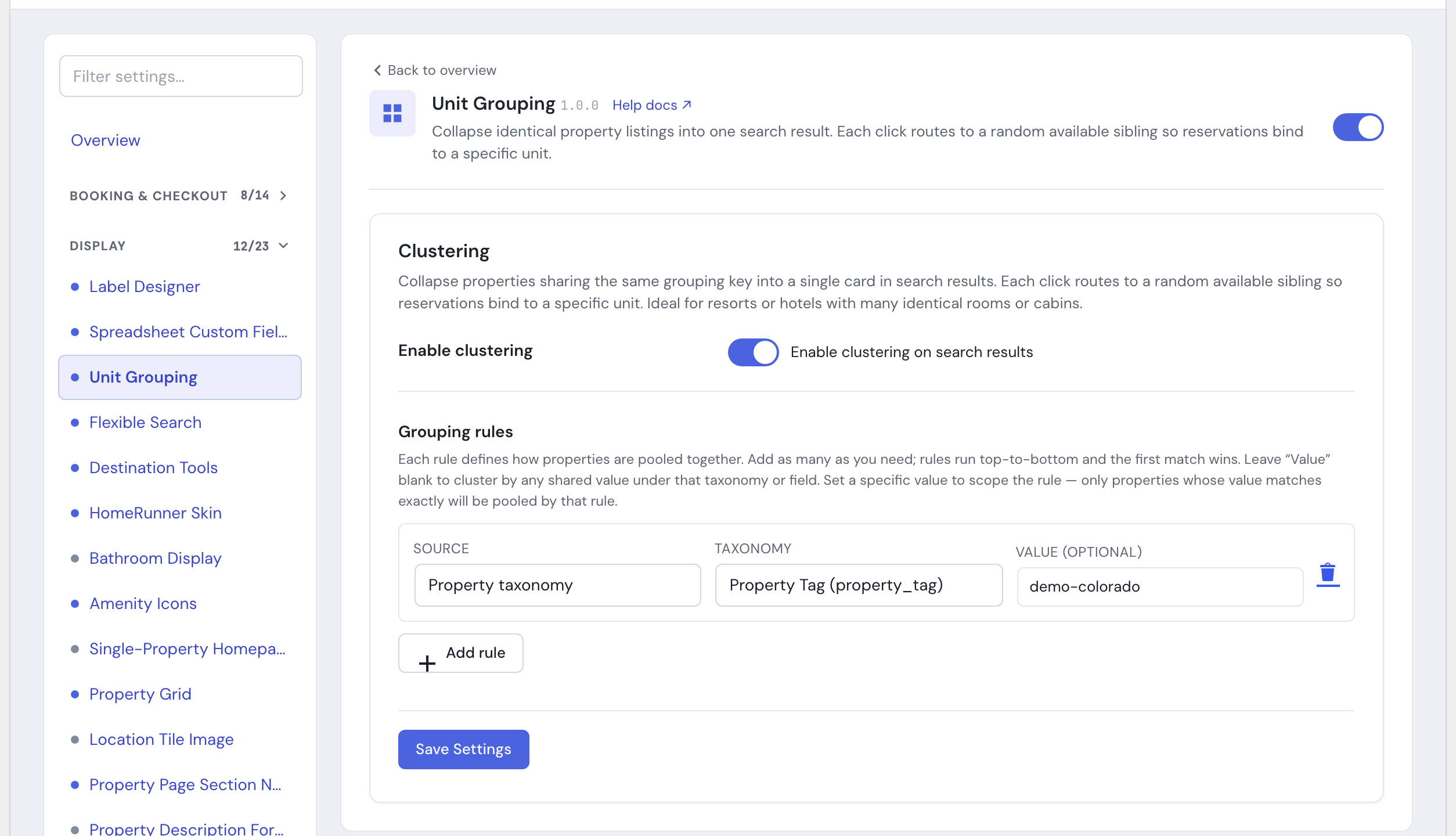Click the Unit Grouping grid icon
The image size is (1456, 836).
coord(392,113)
